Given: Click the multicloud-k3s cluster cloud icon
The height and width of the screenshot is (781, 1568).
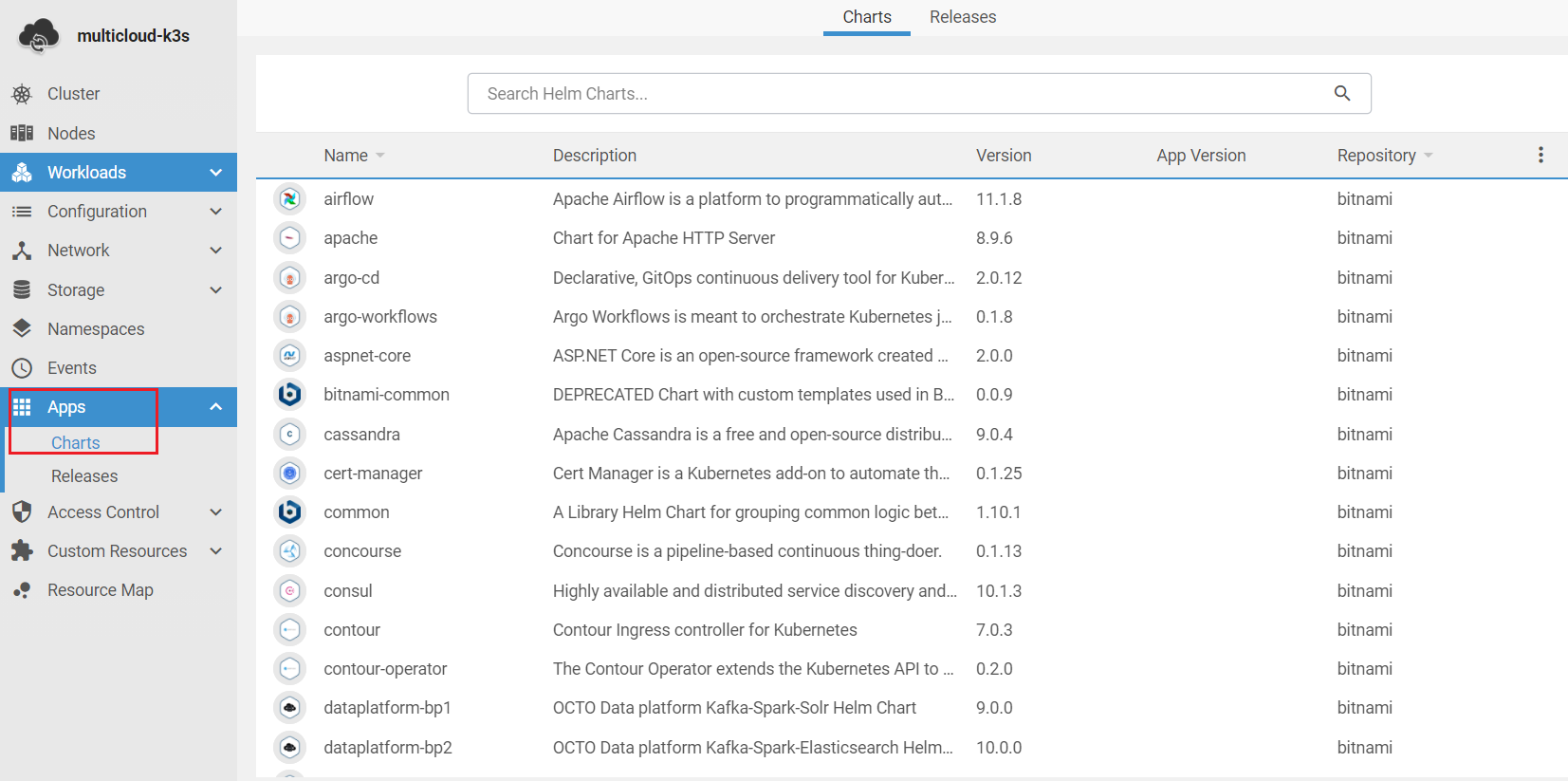Looking at the screenshot, I should (x=39, y=36).
